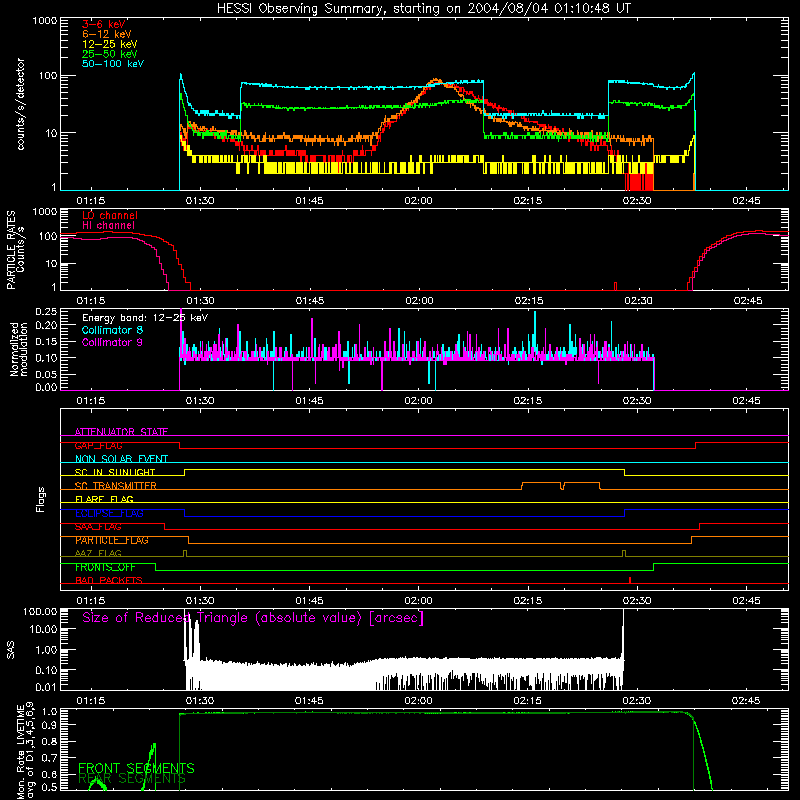800x800 pixels.
Task: Click the 'Energy band: 12-25 keV' label
Action: point(145,318)
